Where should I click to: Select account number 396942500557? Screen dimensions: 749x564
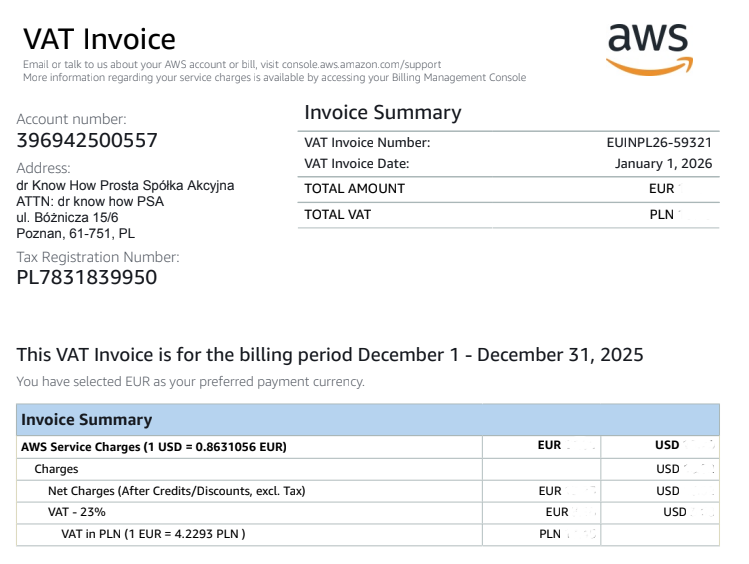pyautogui.click(x=87, y=141)
